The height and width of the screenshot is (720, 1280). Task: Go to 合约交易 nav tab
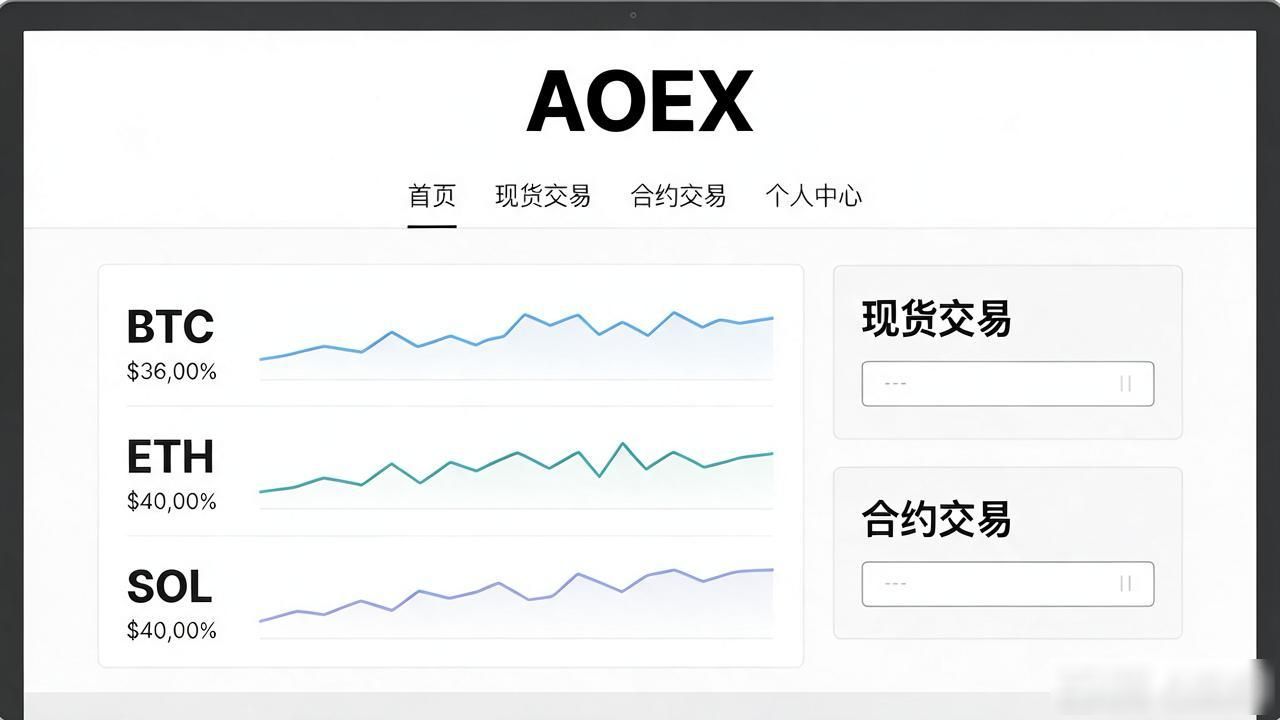(x=678, y=196)
